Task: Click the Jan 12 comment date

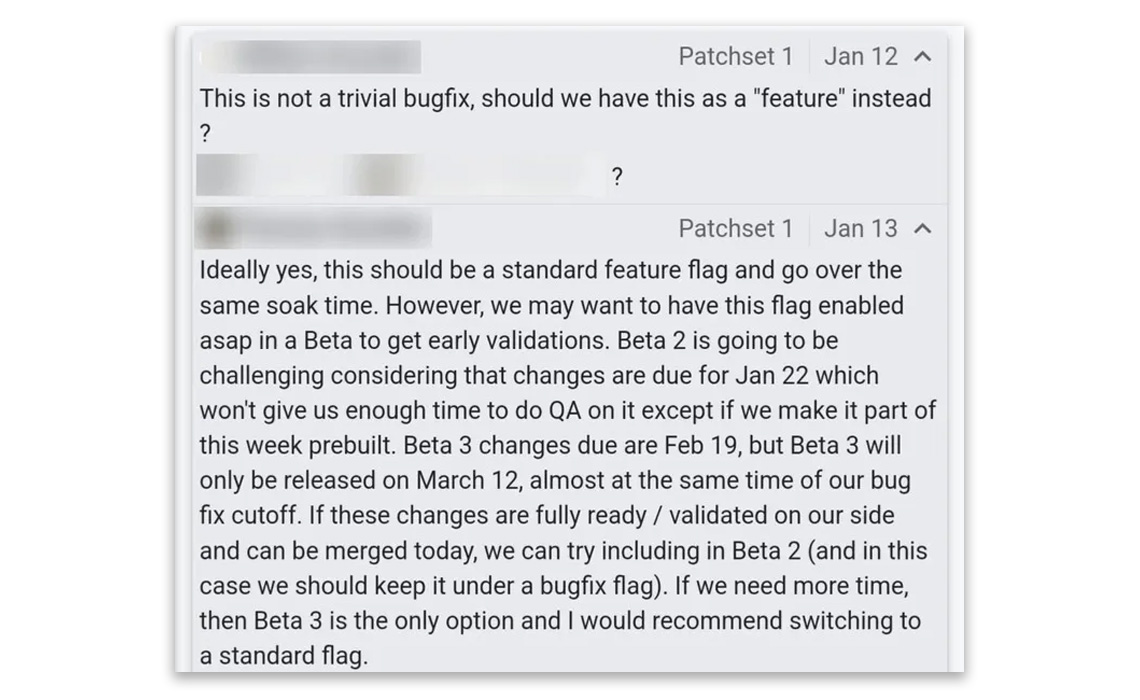Action: tap(860, 57)
